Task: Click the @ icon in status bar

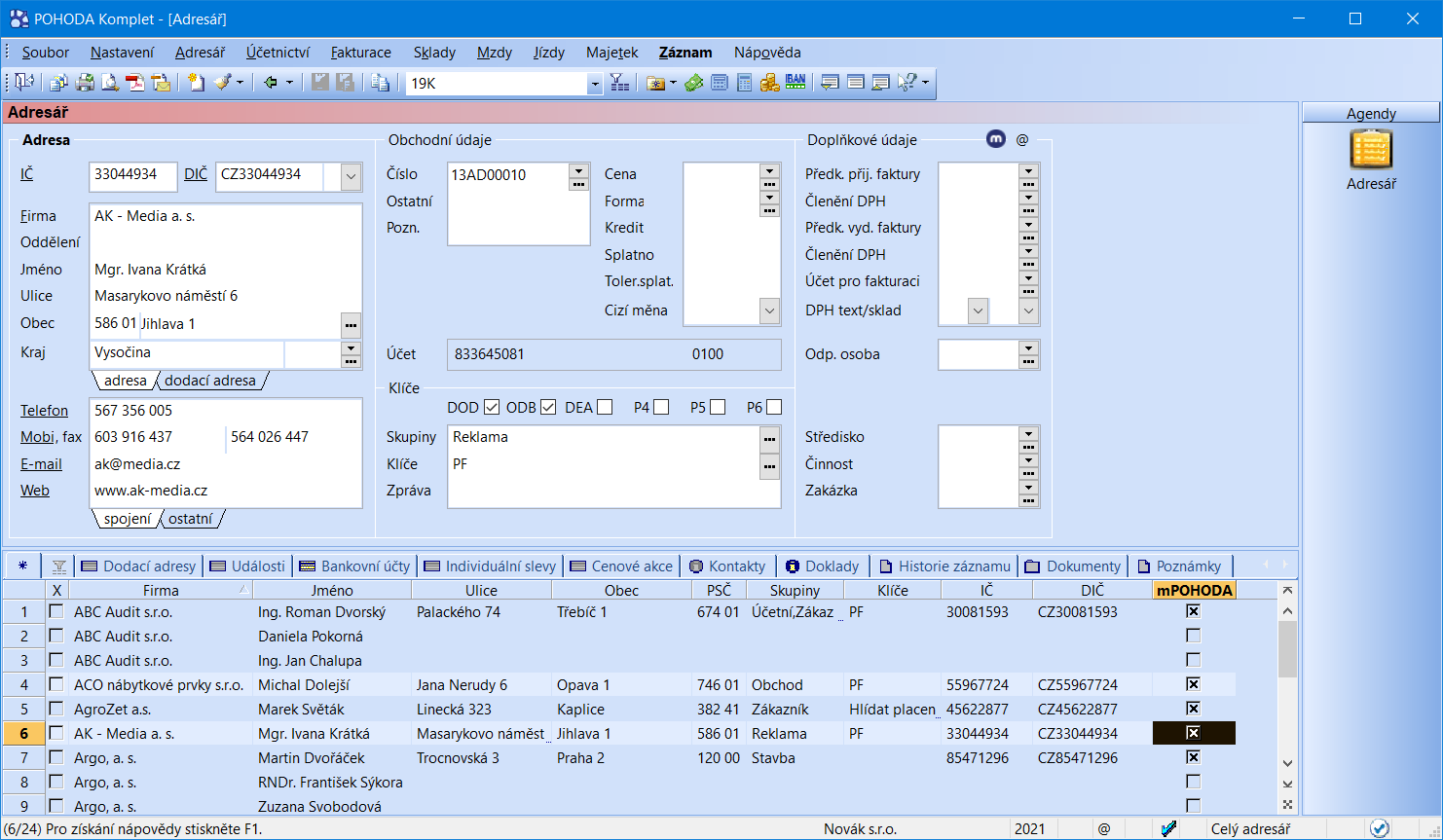Action: click(x=1103, y=829)
